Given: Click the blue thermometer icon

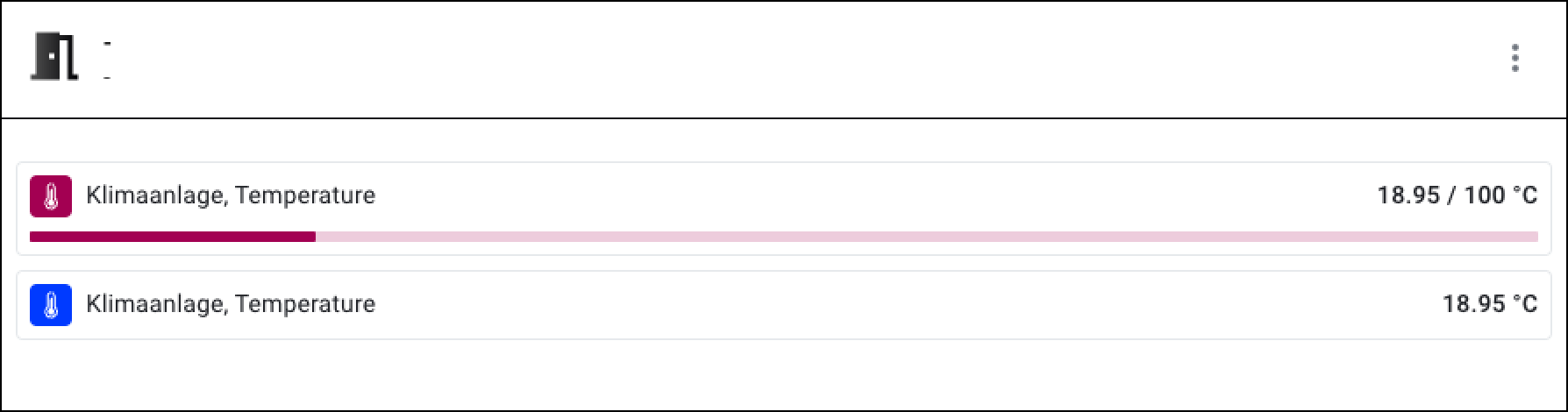Looking at the screenshot, I should click(51, 305).
